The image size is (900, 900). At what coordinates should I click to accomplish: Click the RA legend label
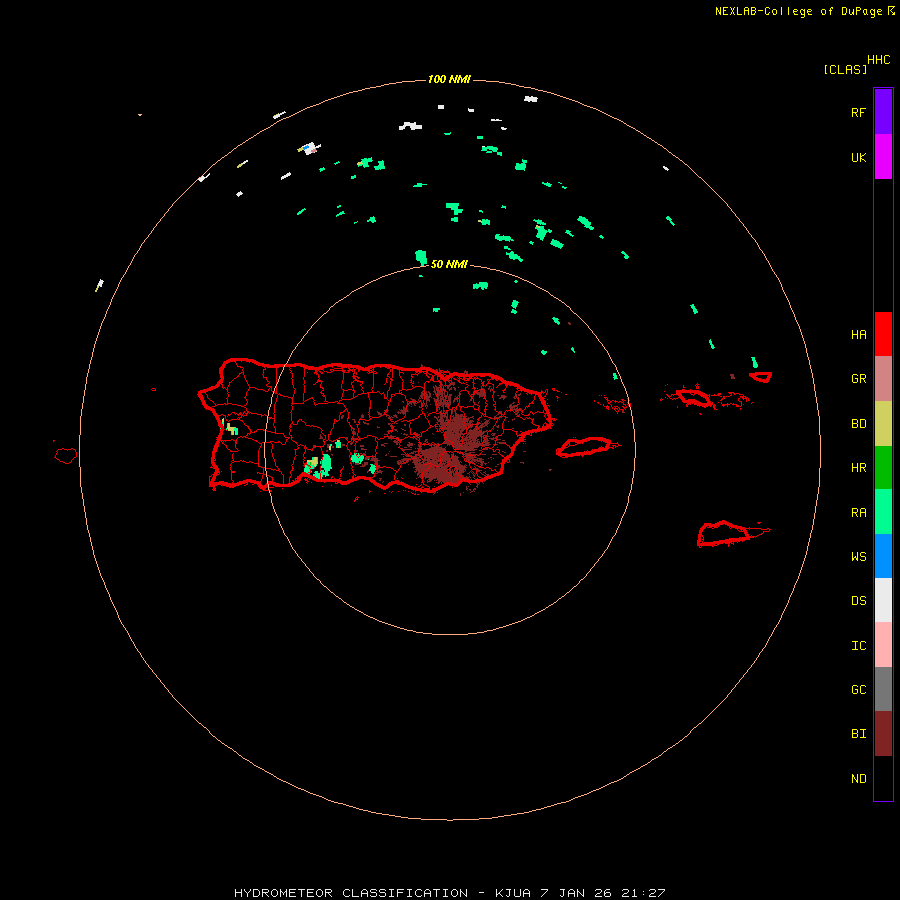(x=858, y=513)
